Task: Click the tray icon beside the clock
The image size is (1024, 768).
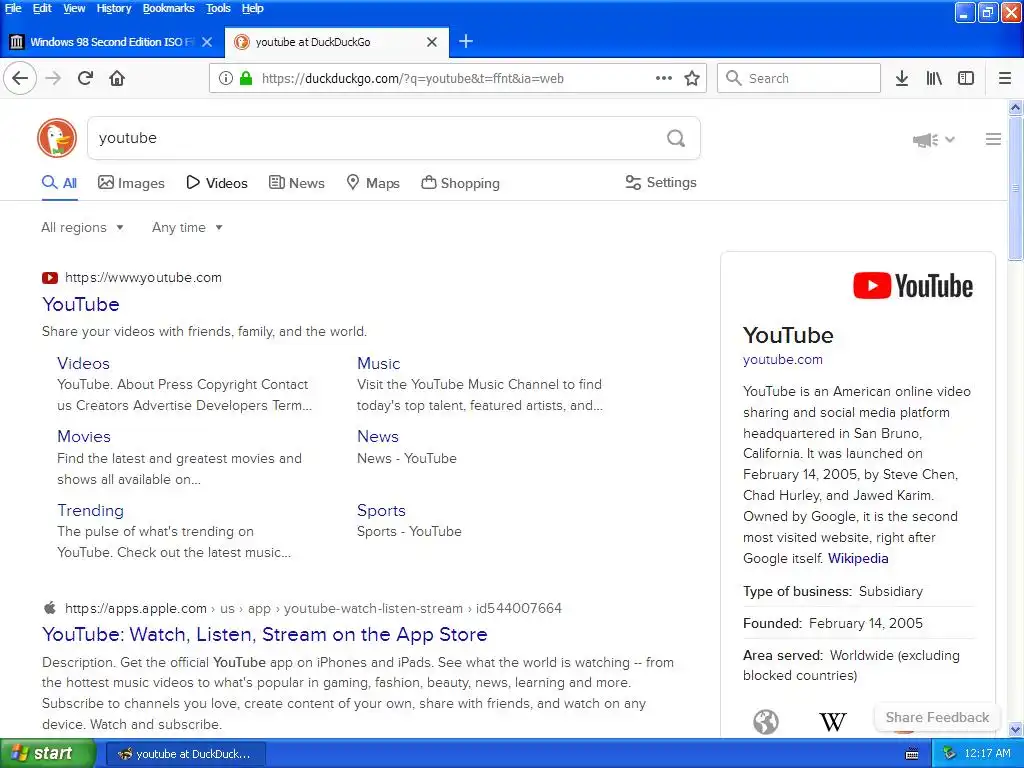Action: coord(949,754)
